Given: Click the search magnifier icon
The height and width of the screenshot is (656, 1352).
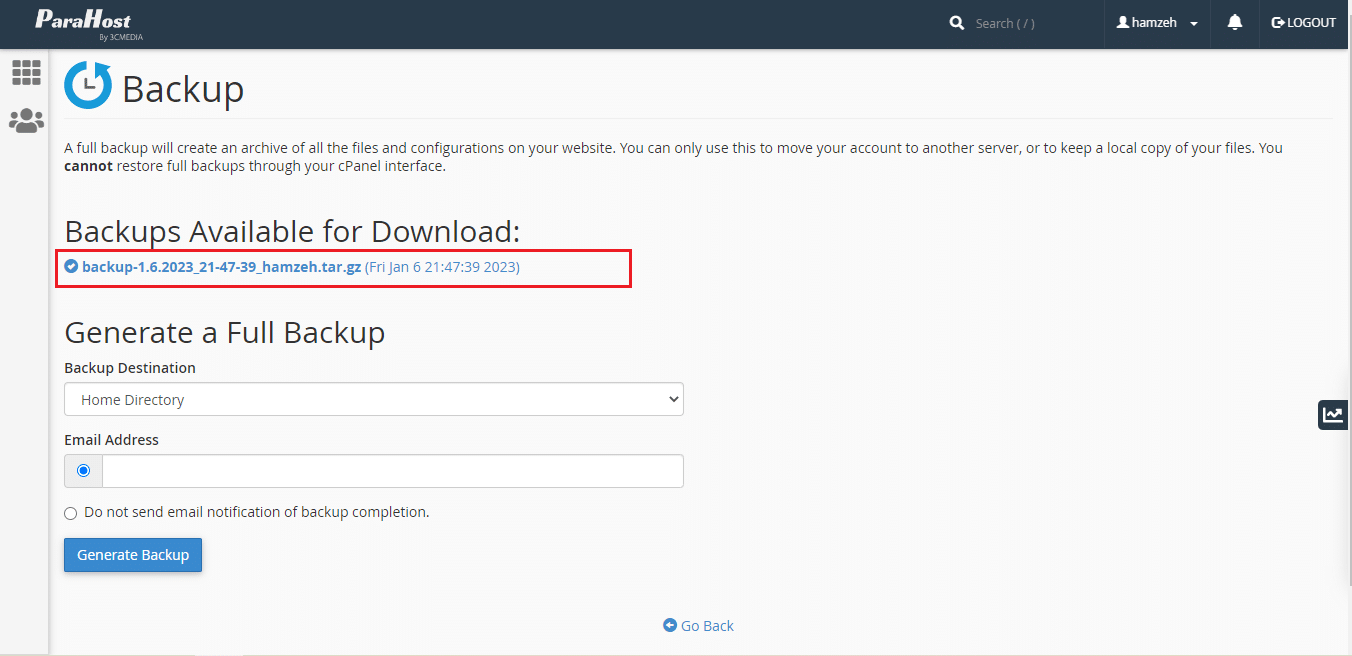Looking at the screenshot, I should 957,23.
